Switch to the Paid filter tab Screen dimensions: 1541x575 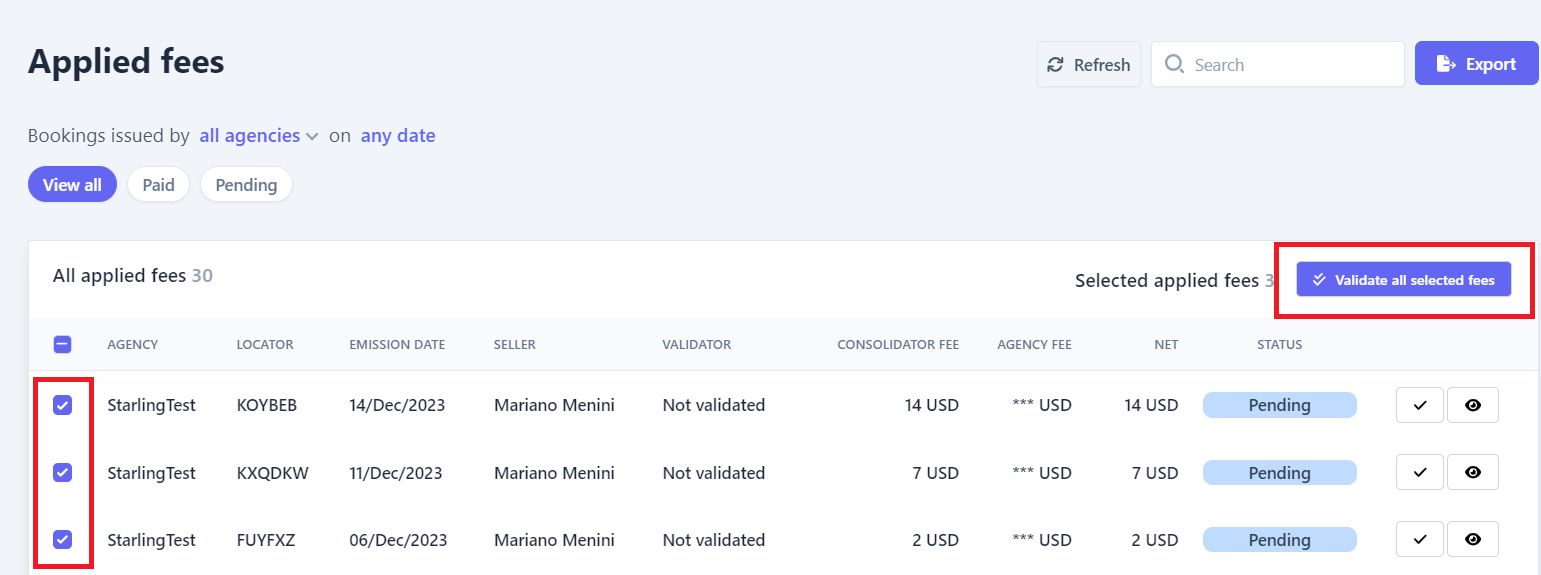tap(158, 185)
